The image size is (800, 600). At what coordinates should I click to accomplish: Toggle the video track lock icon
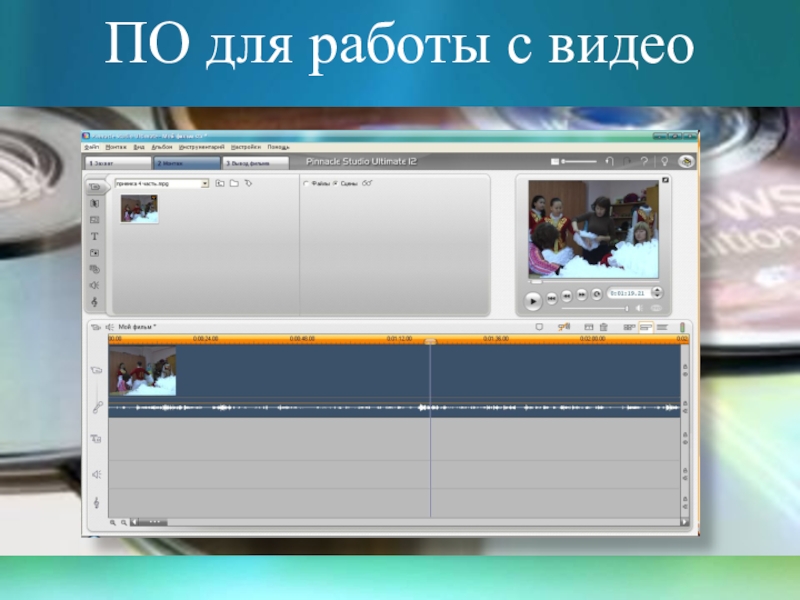pos(685,368)
